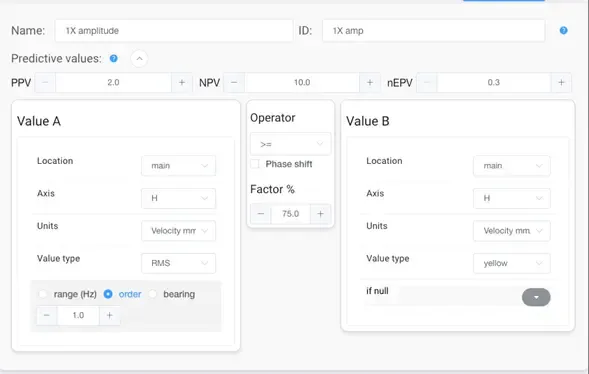Viewport: 589px width, 374px height.
Task: Click the PPV value field 2.0
Action: click(x=113, y=82)
